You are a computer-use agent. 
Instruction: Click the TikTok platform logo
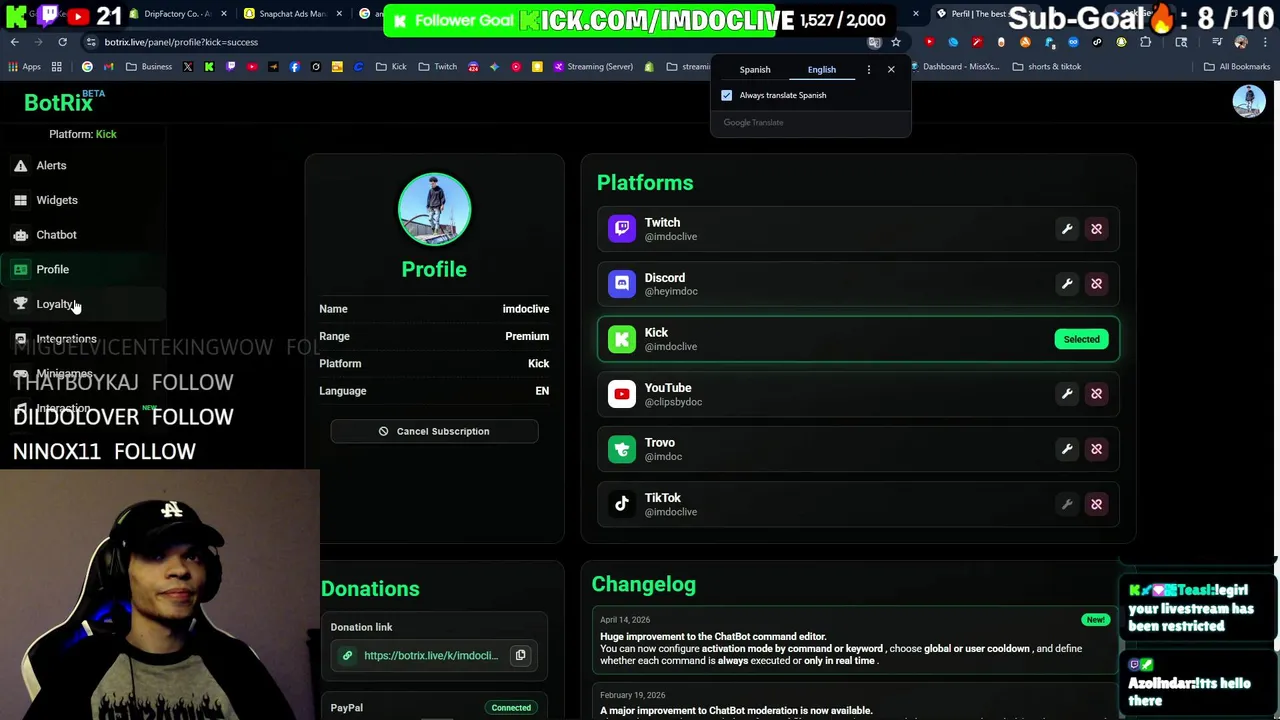[622, 504]
